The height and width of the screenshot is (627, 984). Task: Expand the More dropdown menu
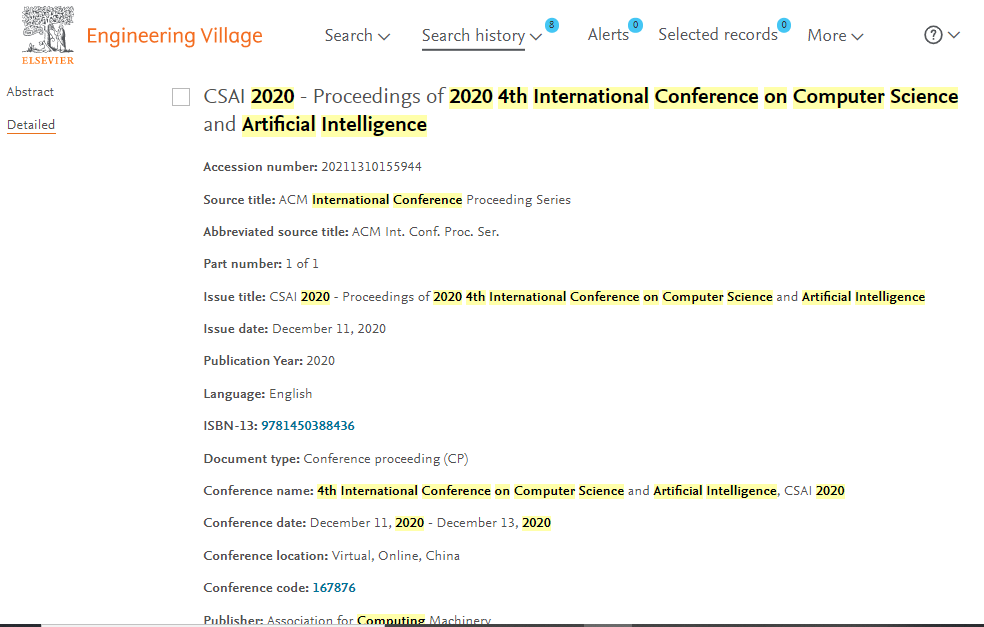pos(835,36)
